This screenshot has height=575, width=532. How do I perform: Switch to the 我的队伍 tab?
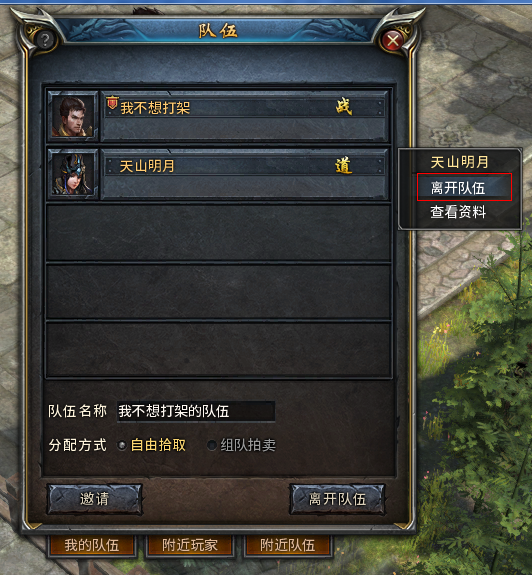click(92, 545)
